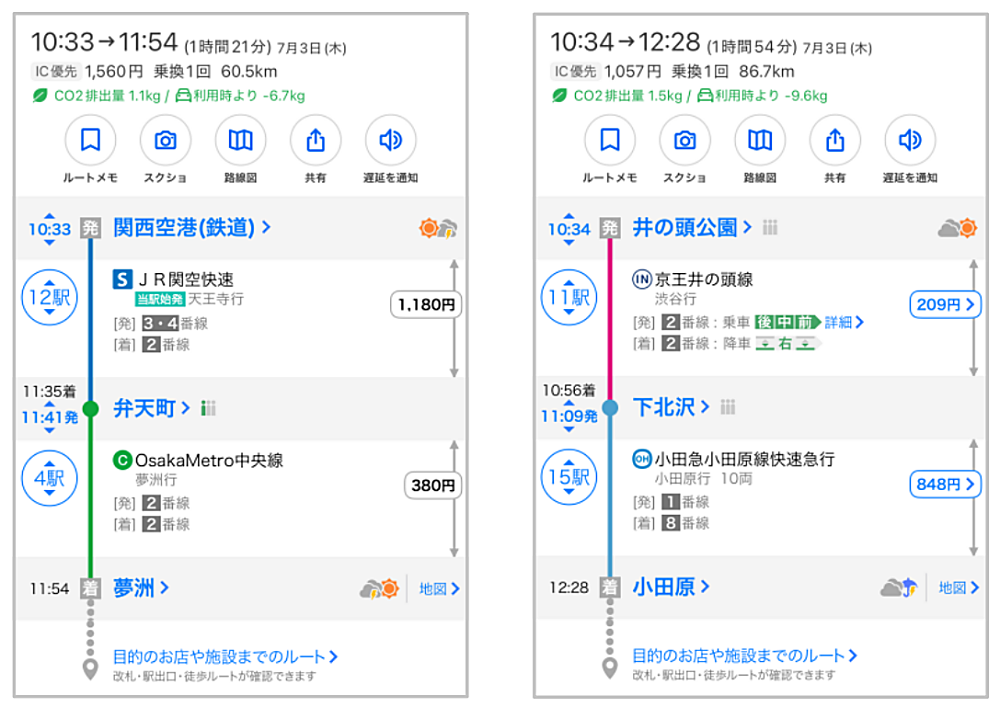Open the 848円 fare details
The height and width of the screenshot is (707, 1000).
click(x=945, y=485)
